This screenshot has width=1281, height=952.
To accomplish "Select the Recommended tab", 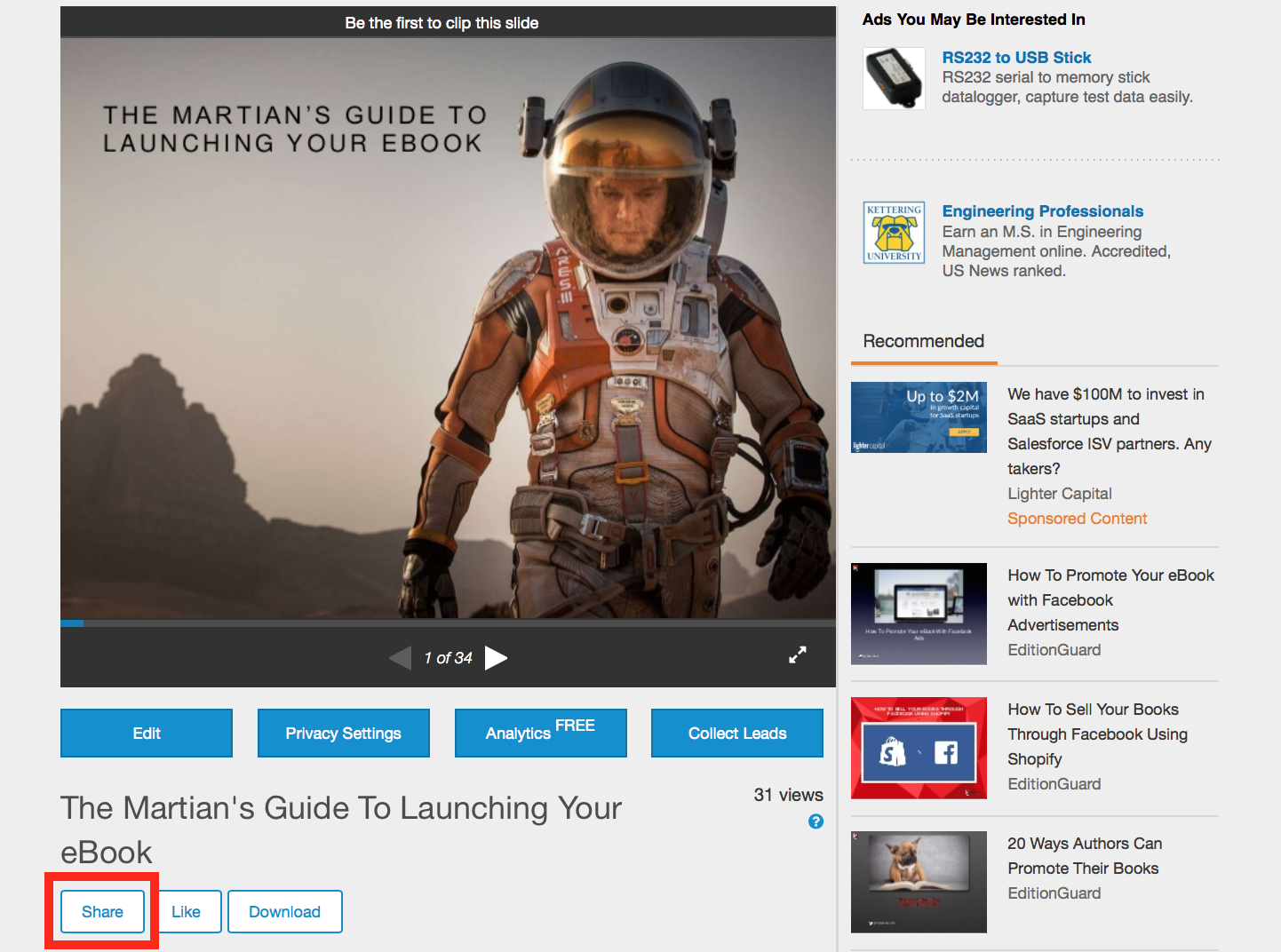I will [924, 342].
